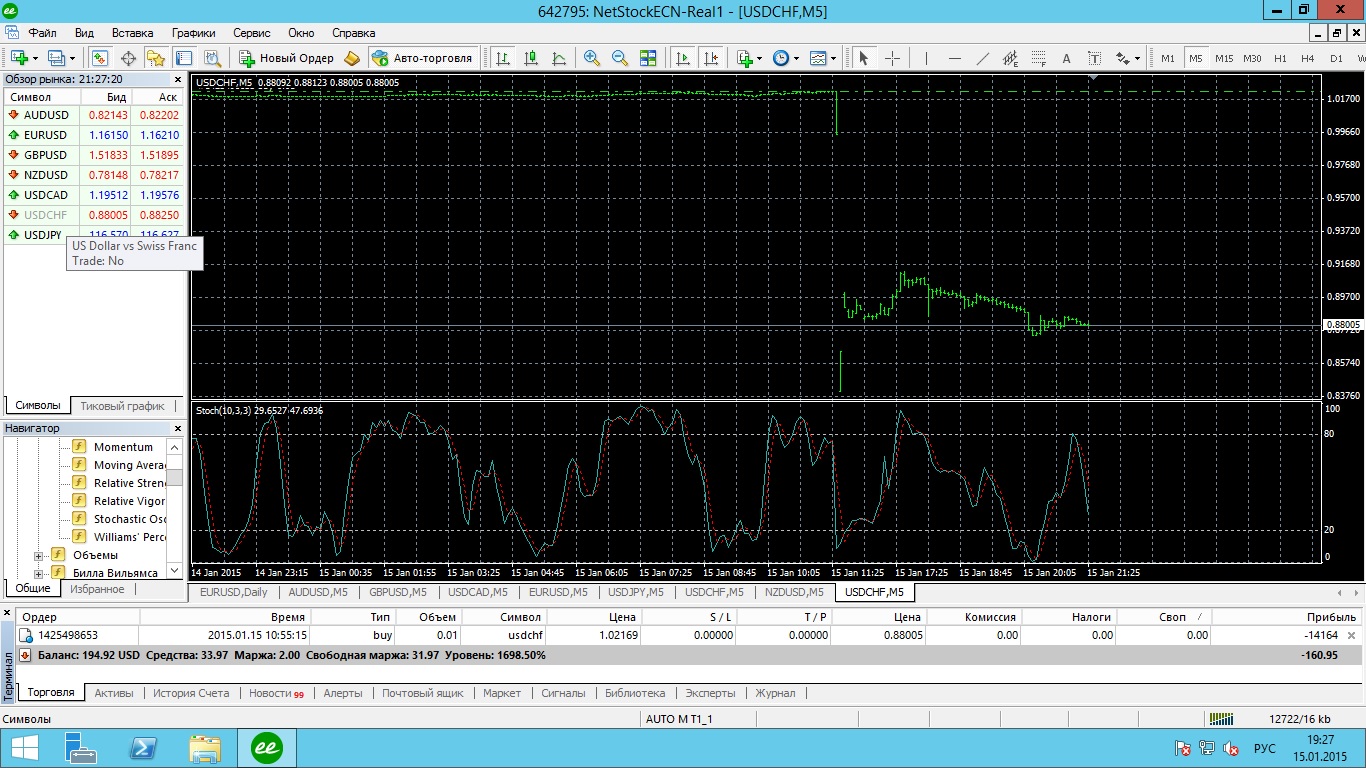Screen dimensions: 1366x768
Task: Switch chart to bar chart icon
Action: click(503, 58)
